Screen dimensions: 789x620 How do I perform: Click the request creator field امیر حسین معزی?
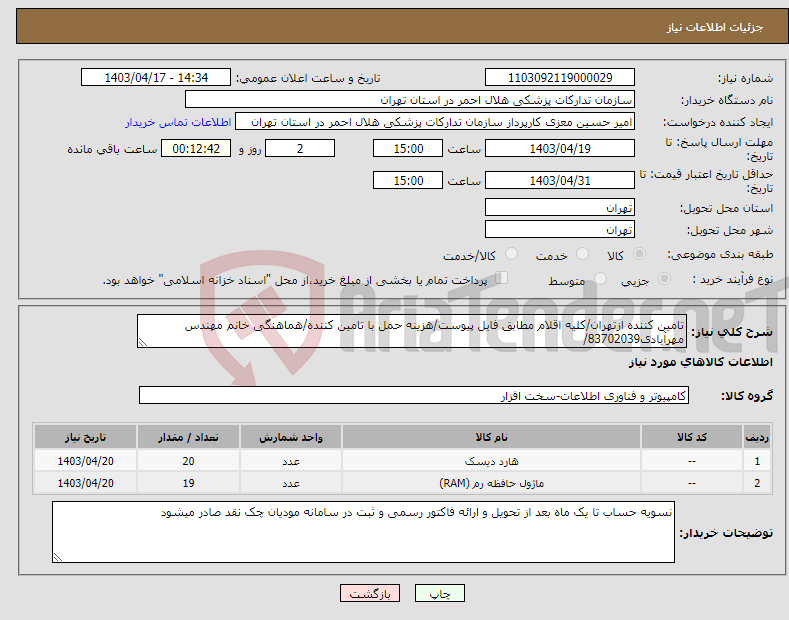click(435, 122)
